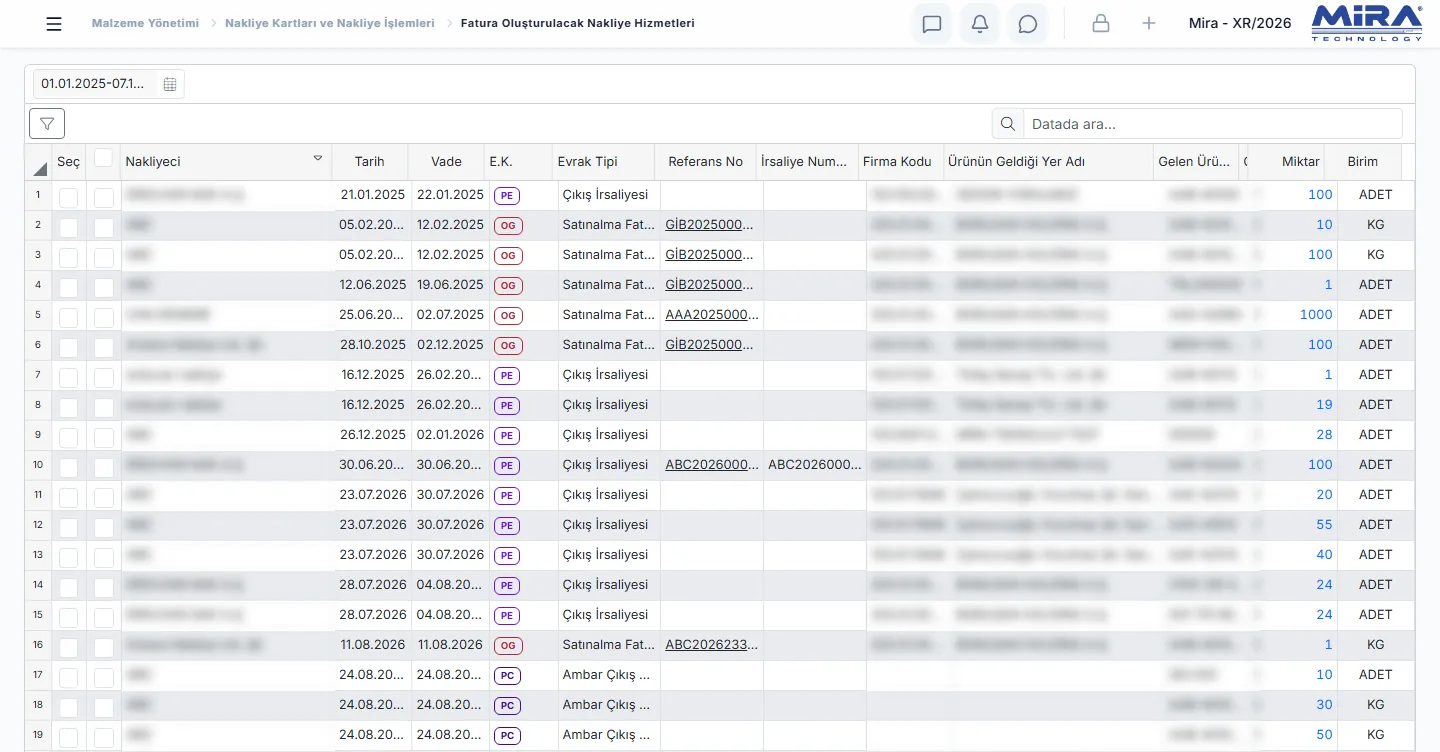The width and height of the screenshot is (1440, 752).
Task: Select the 25.06 date cell in row 5
Action: point(373,315)
